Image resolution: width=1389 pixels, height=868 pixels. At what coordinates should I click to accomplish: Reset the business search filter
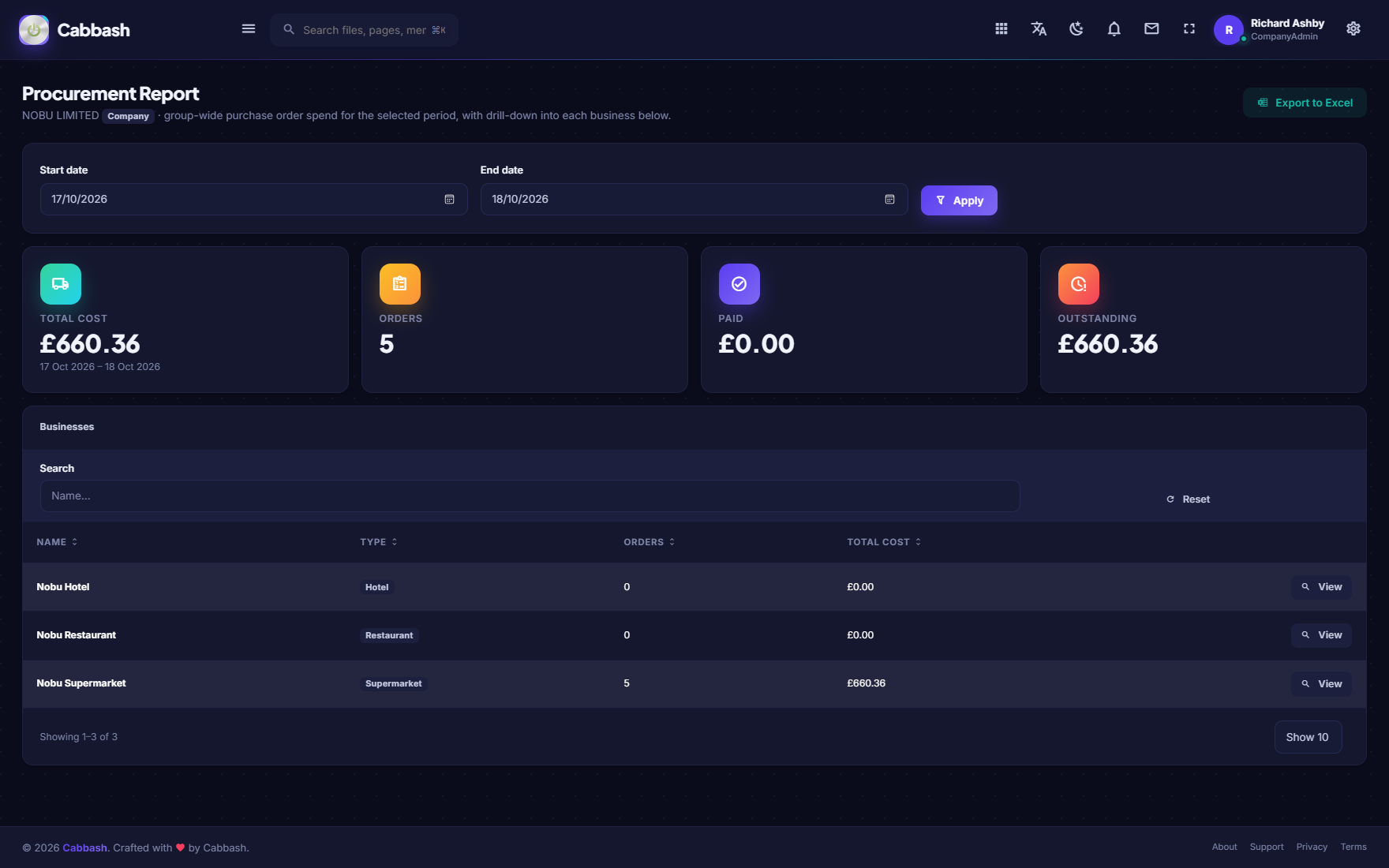[x=1188, y=499]
